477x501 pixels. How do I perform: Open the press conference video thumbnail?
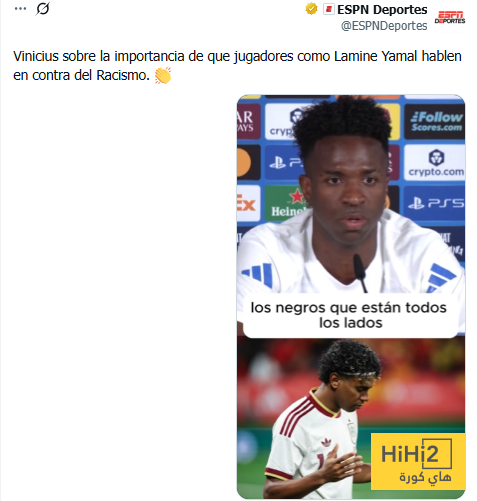point(351,213)
